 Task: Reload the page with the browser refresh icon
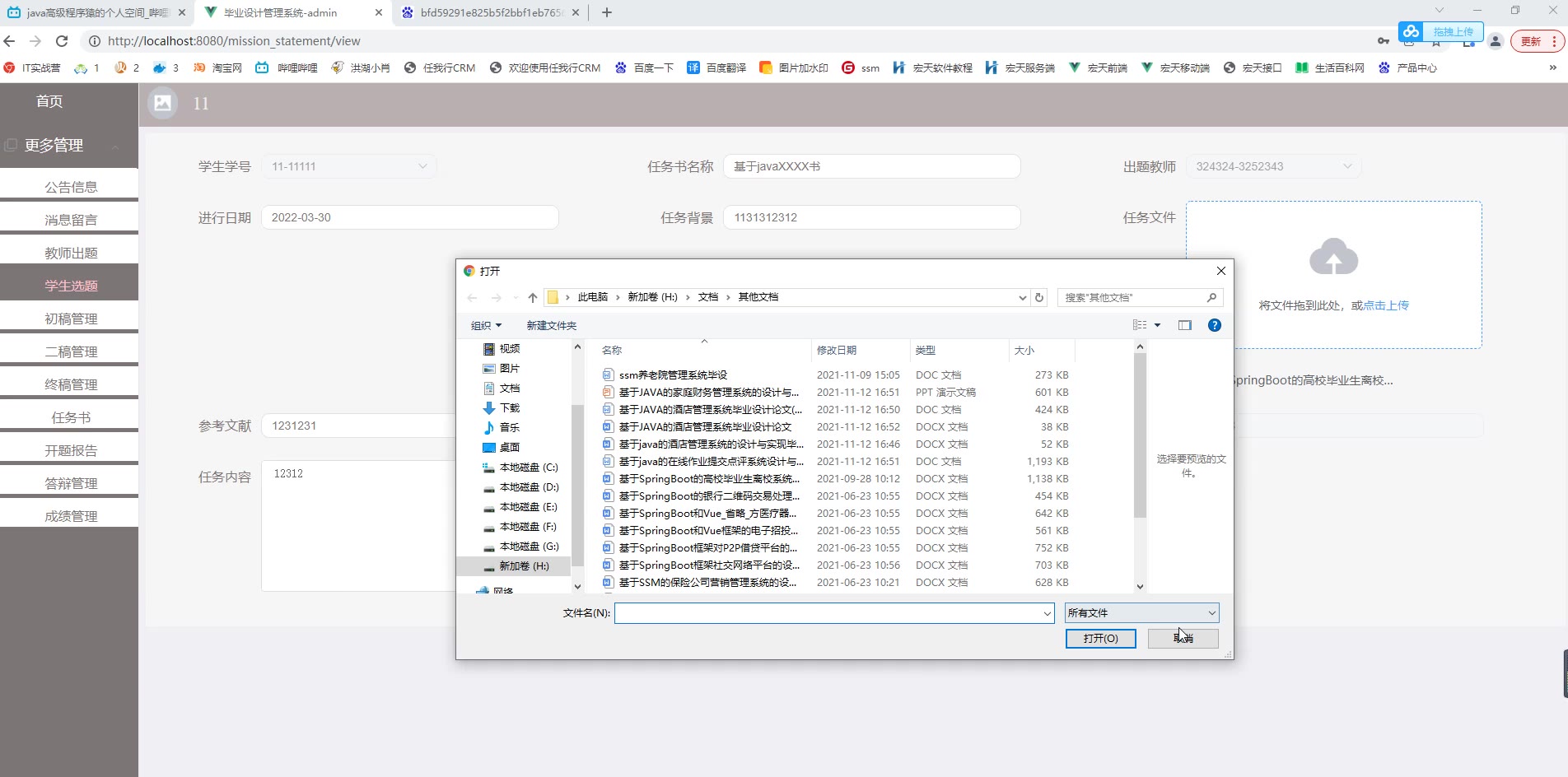click(62, 41)
